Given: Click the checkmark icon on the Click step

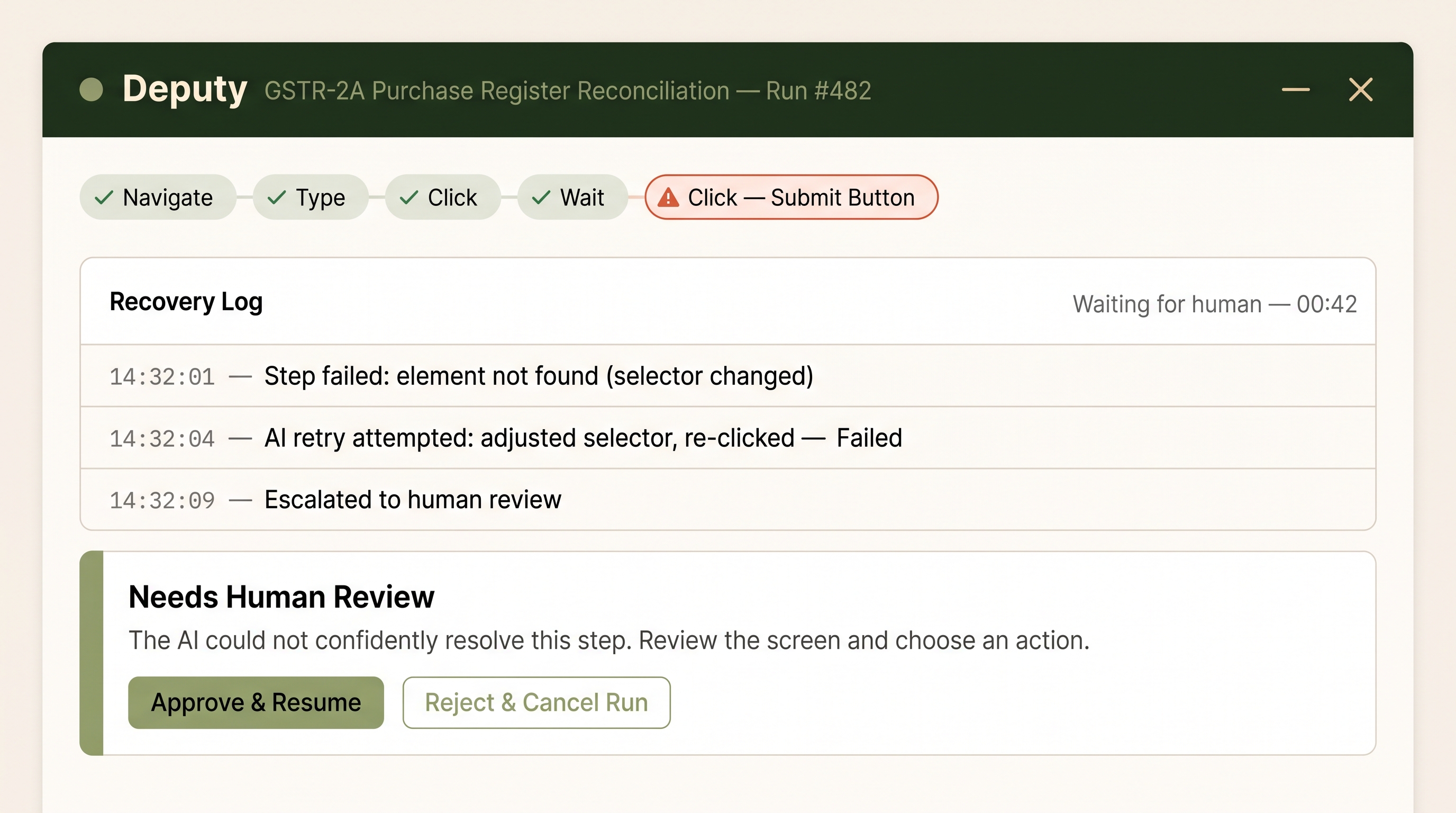Looking at the screenshot, I should click(408, 197).
